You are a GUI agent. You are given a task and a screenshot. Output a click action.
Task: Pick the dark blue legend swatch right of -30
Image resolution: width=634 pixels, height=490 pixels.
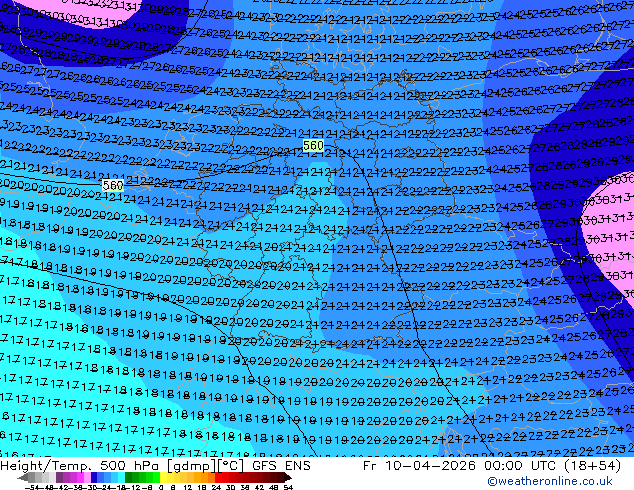coord(94,477)
